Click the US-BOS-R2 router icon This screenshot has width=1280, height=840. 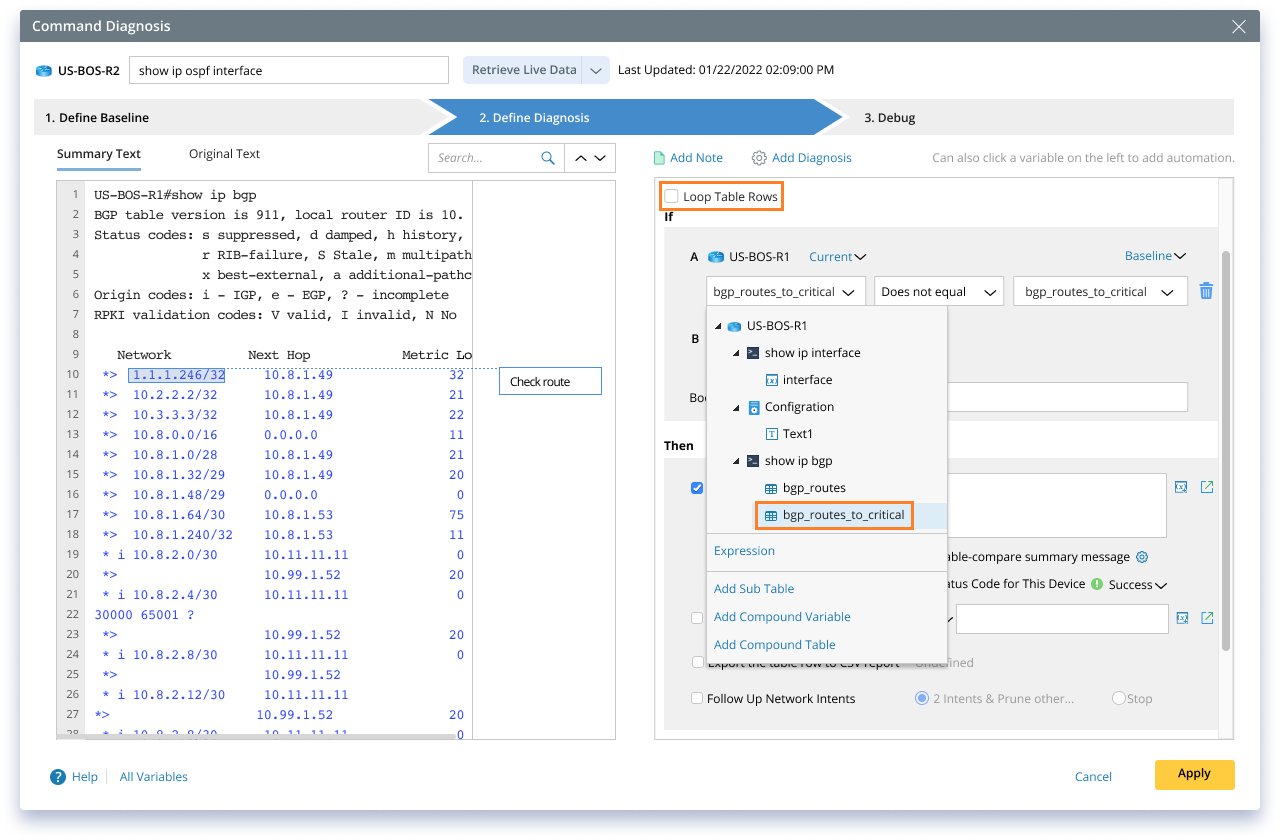pos(43,71)
